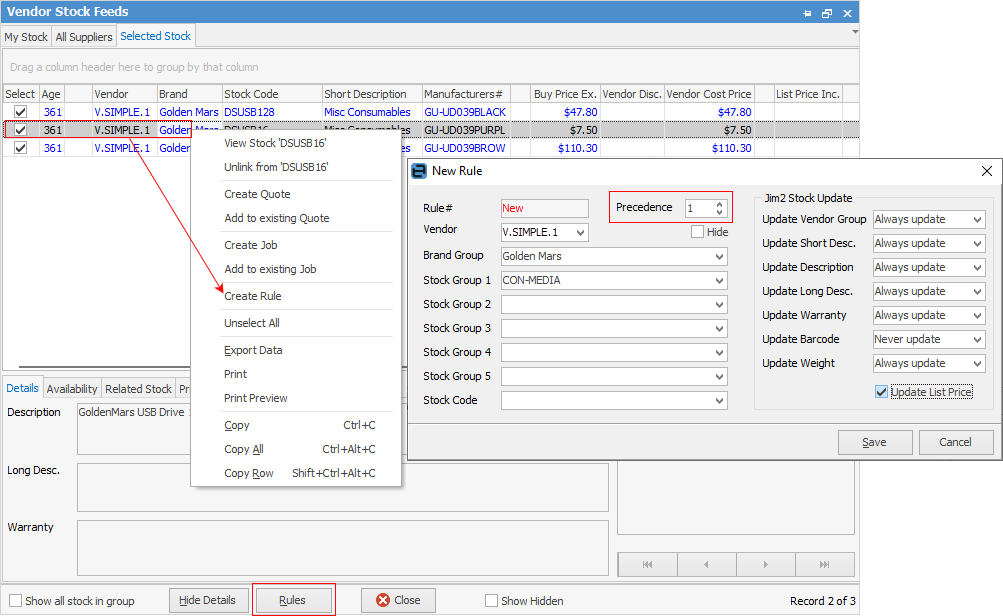The width and height of the screenshot is (1003, 616).
Task: Open the Stock Group 1 dropdown
Action: pyautogui.click(x=719, y=281)
